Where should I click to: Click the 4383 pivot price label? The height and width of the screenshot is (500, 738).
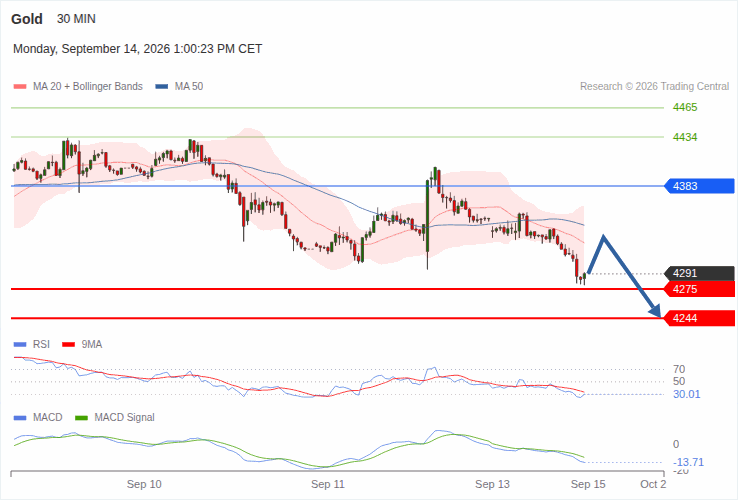700,186
